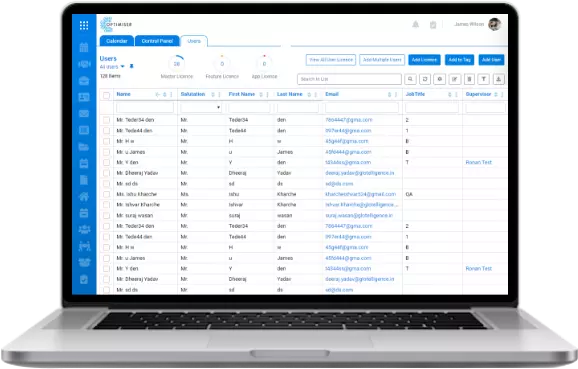Screen dimensions: 578x369
Task: Click the Add User button
Action: click(491, 60)
